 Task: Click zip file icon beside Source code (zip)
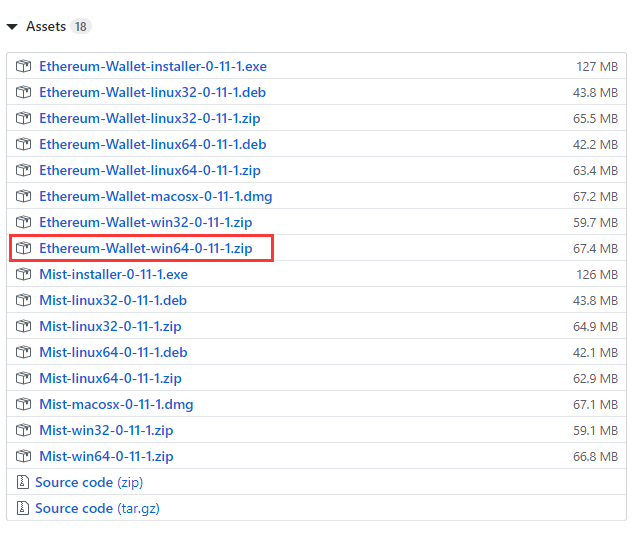pos(22,482)
